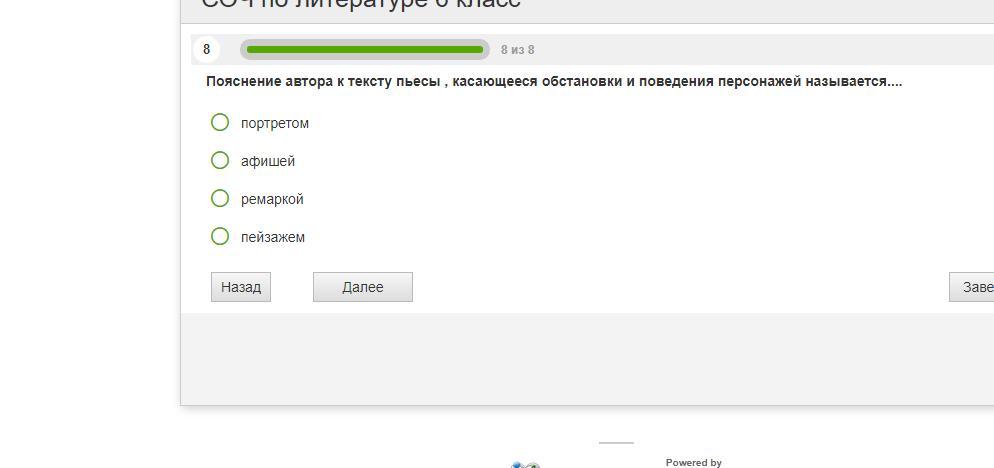This screenshot has width=994, height=468.
Task: Click the question number 8 badge
Action: (206, 49)
